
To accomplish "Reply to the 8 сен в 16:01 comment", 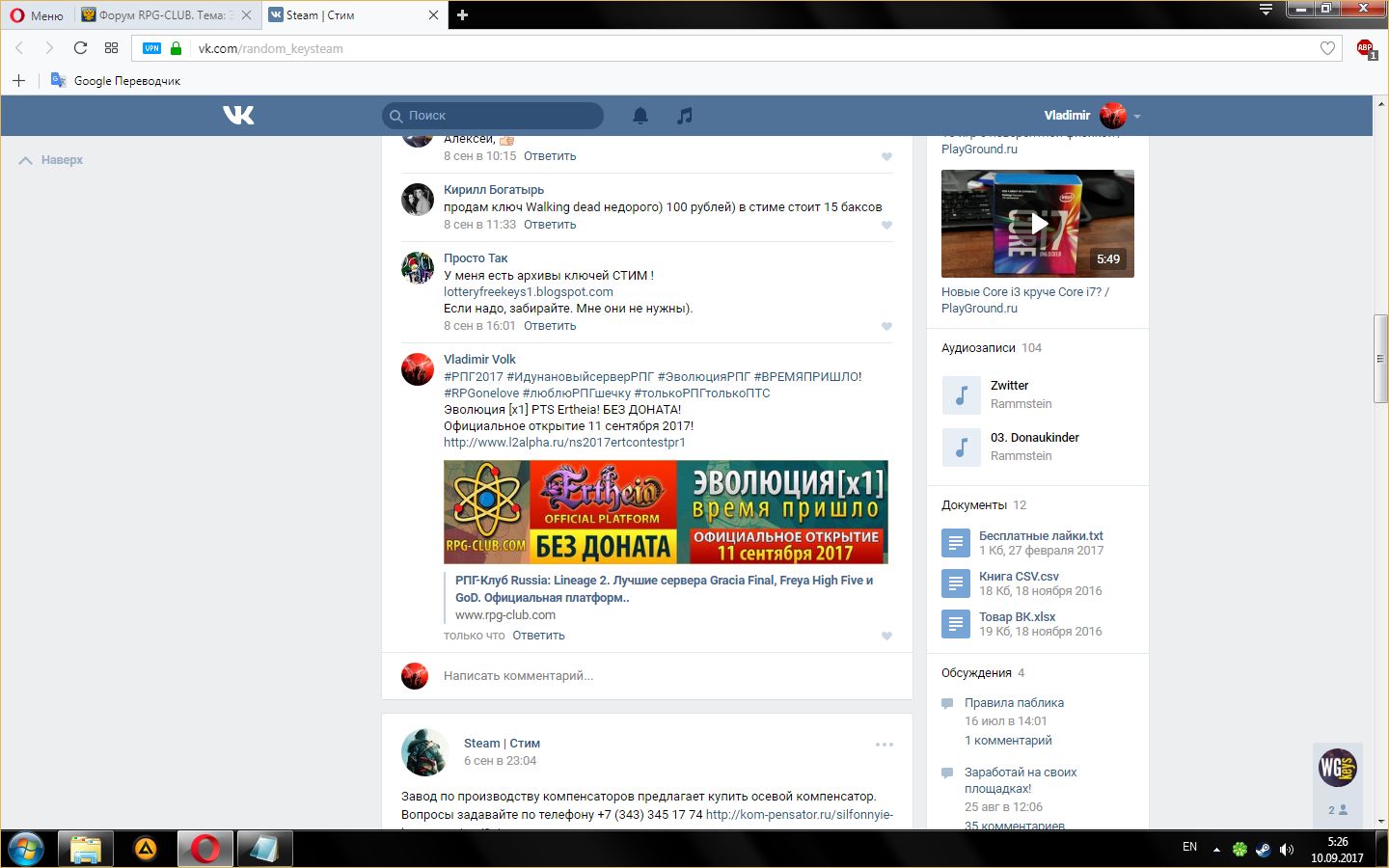I will (x=550, y=326).
